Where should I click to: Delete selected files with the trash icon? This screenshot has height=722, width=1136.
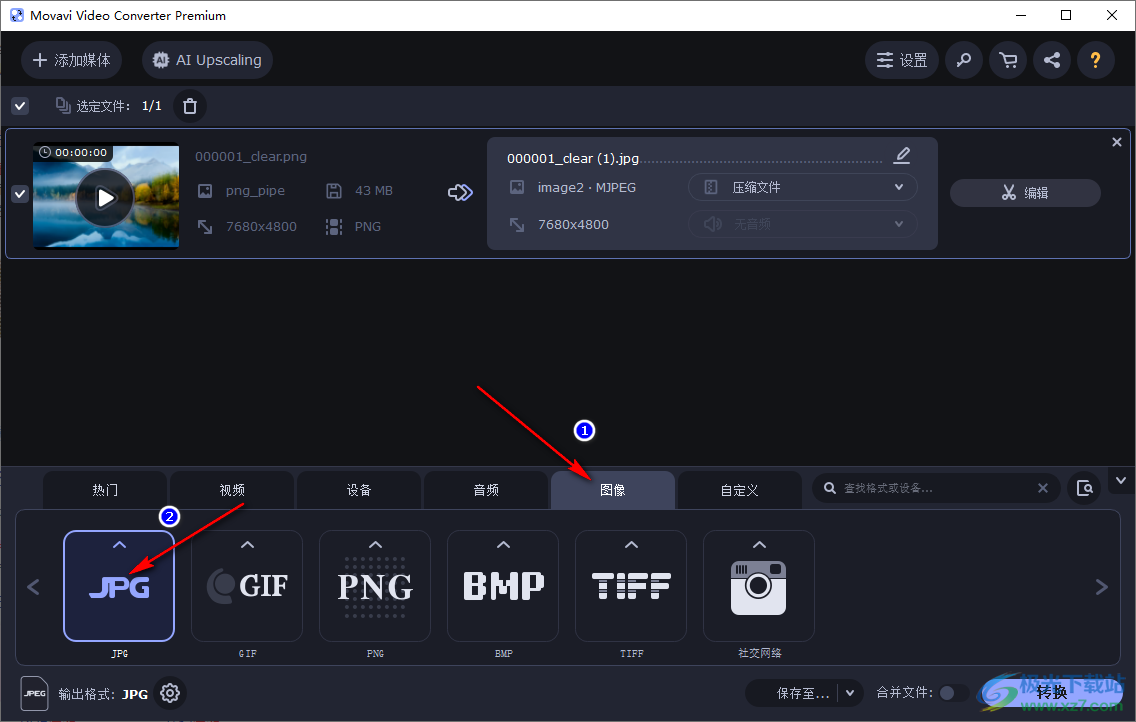pyautogui.click(x=190, y=106)
